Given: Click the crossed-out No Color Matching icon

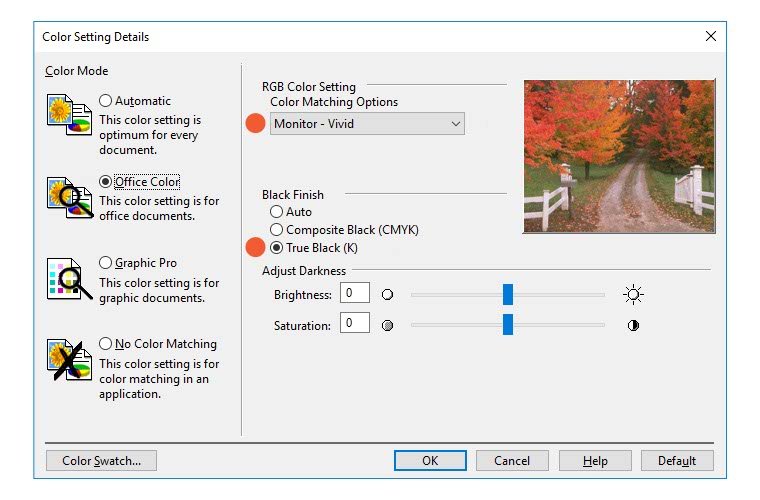Looking at the screenshot, I should (69, 360).
